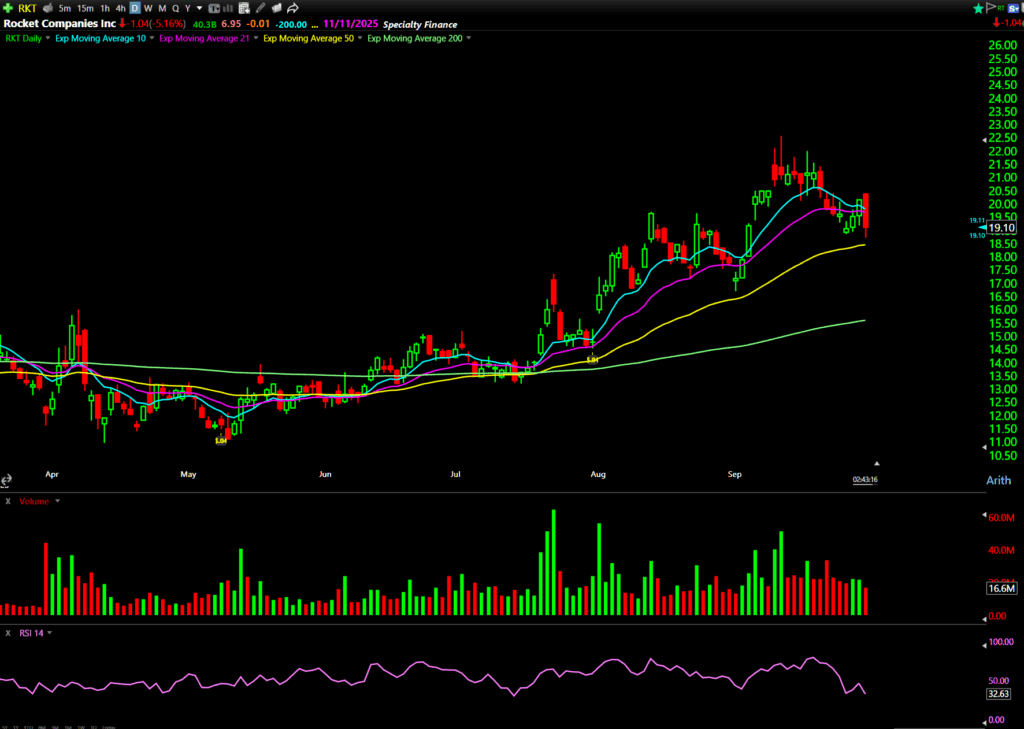Click the green plus add-indicator icon
The image size is (1024, 729).
[8, 8]
